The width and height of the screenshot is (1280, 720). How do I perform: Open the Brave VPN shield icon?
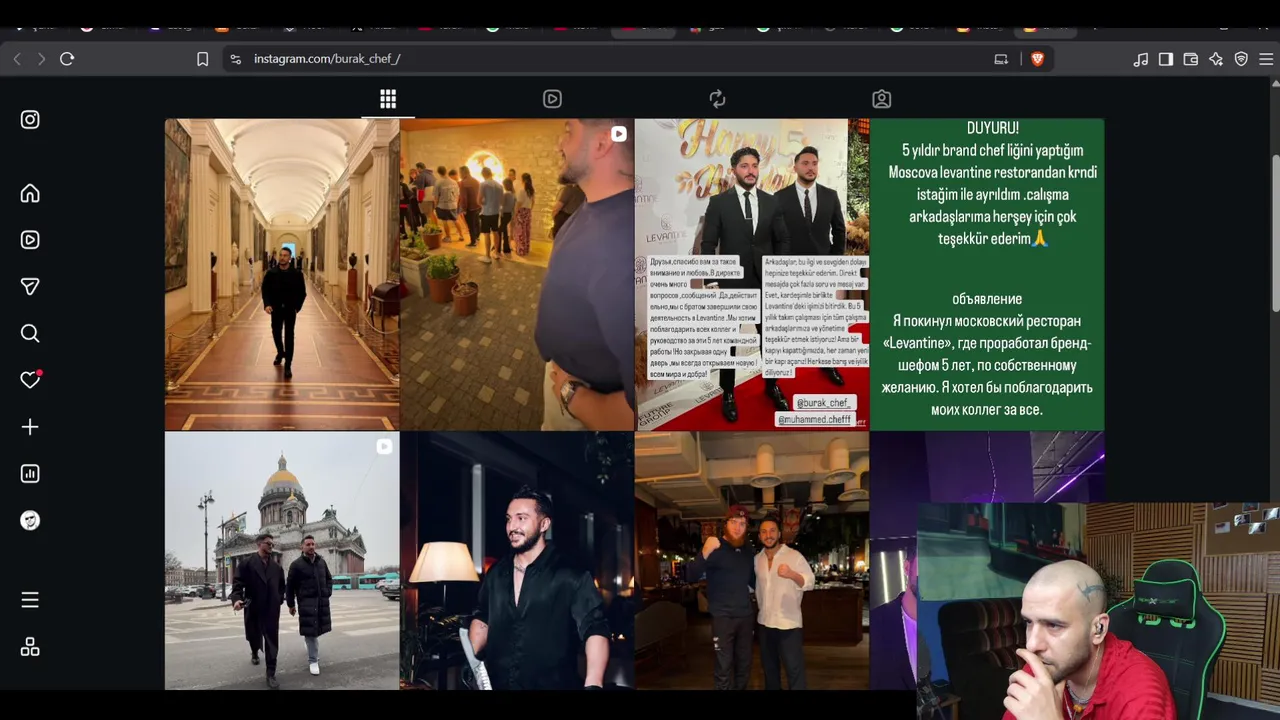[x=1241, y=59]
